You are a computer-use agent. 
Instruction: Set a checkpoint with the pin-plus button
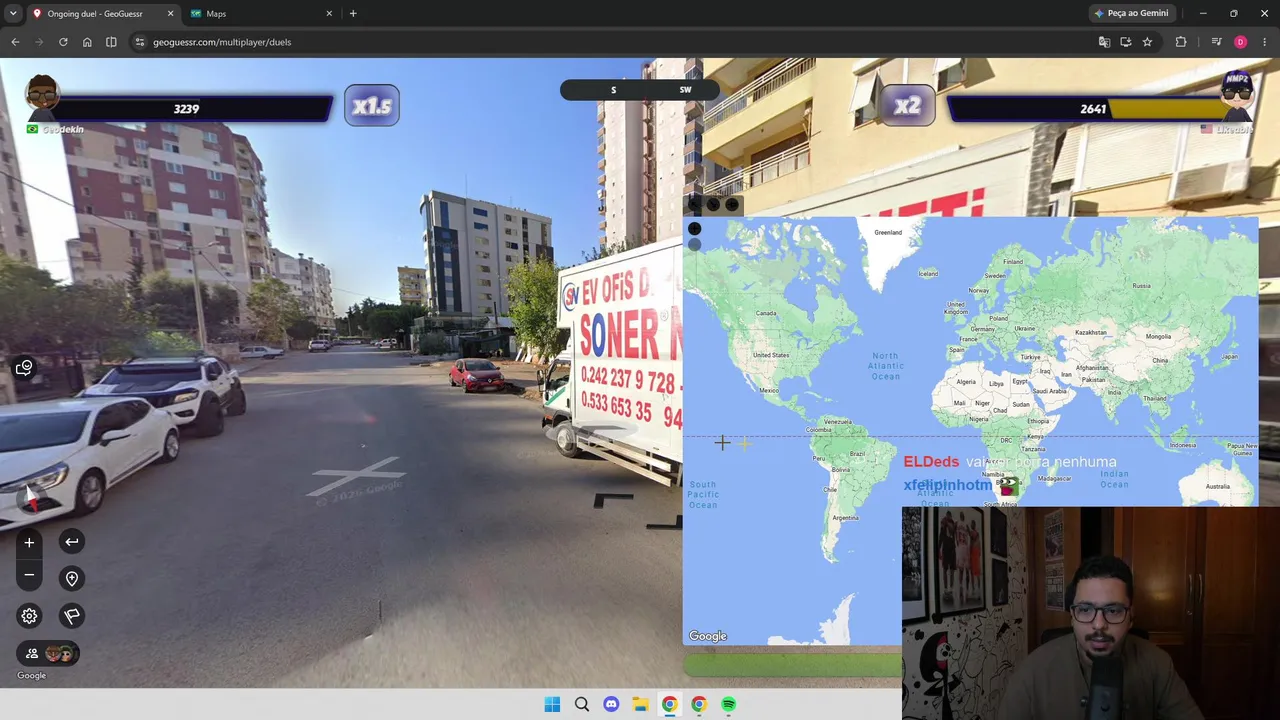point(72,579)
